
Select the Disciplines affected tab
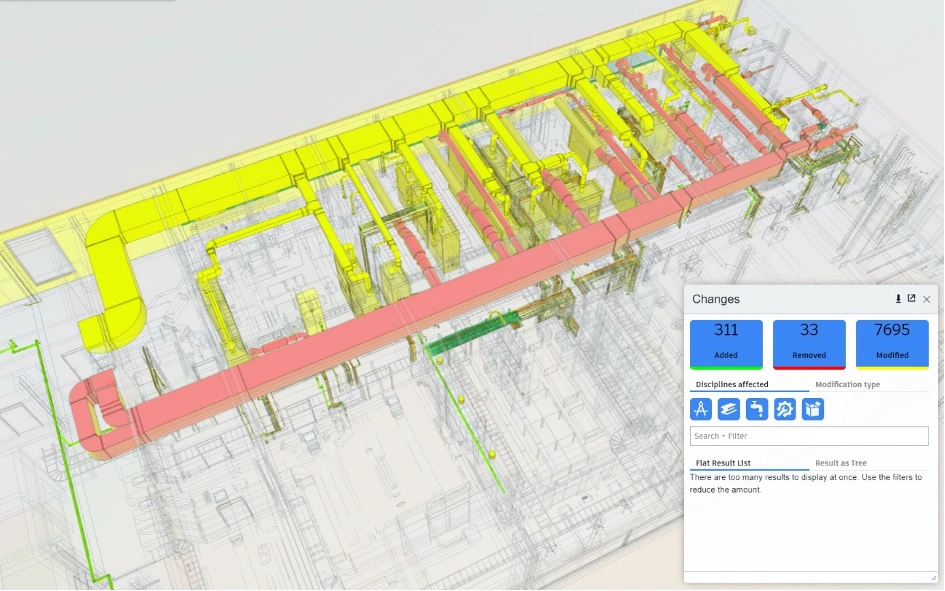(732, 384)
